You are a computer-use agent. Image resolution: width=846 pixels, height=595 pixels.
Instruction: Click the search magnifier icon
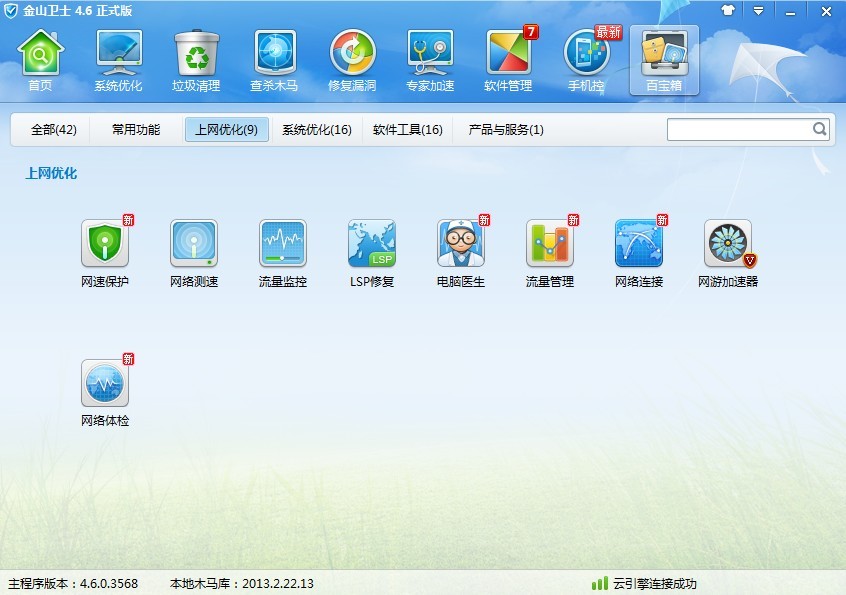point(820,129)
